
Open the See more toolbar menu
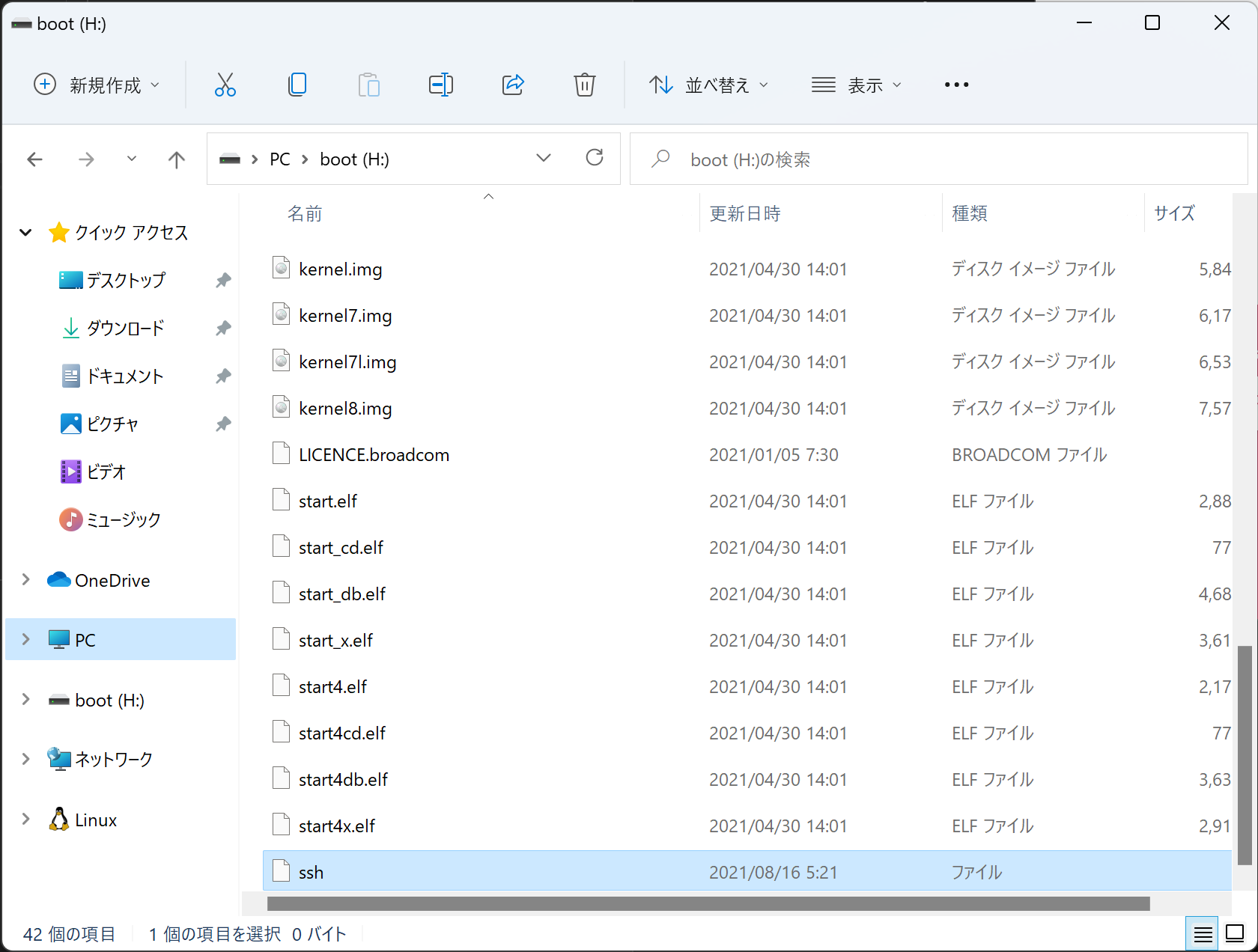pyautogui.click(x=956, y=85)
